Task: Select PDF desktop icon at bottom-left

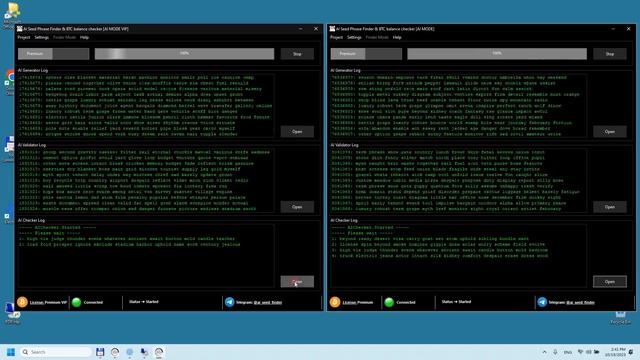Action: coord(11,313)
